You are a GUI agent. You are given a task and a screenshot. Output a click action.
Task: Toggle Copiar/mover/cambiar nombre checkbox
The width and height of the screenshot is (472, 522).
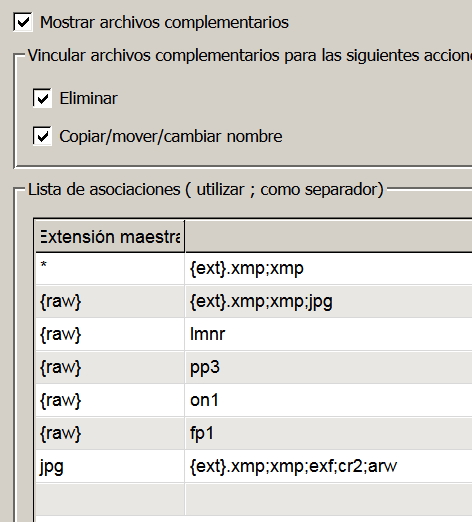coord(42,136)
